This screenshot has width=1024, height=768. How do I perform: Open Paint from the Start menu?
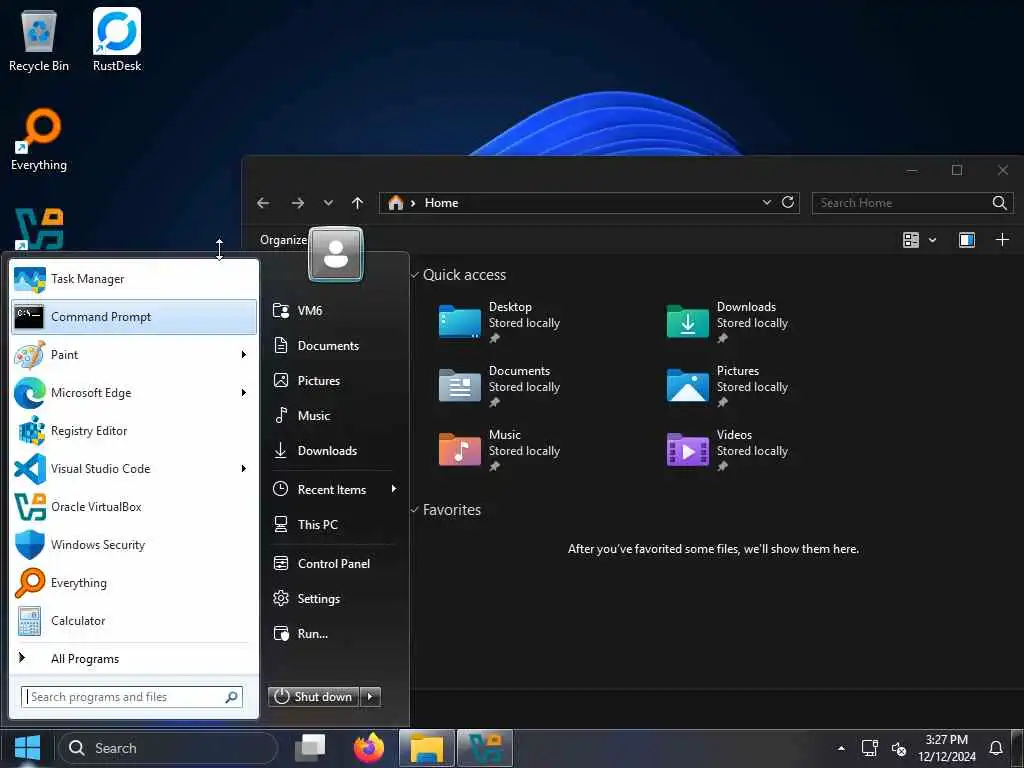tap(134, 355)
